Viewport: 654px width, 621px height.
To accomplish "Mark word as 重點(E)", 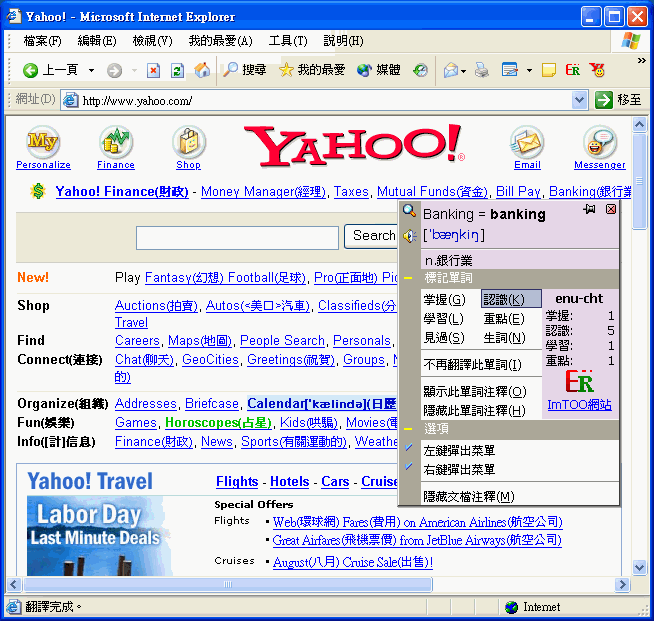I will click(504, 319).
